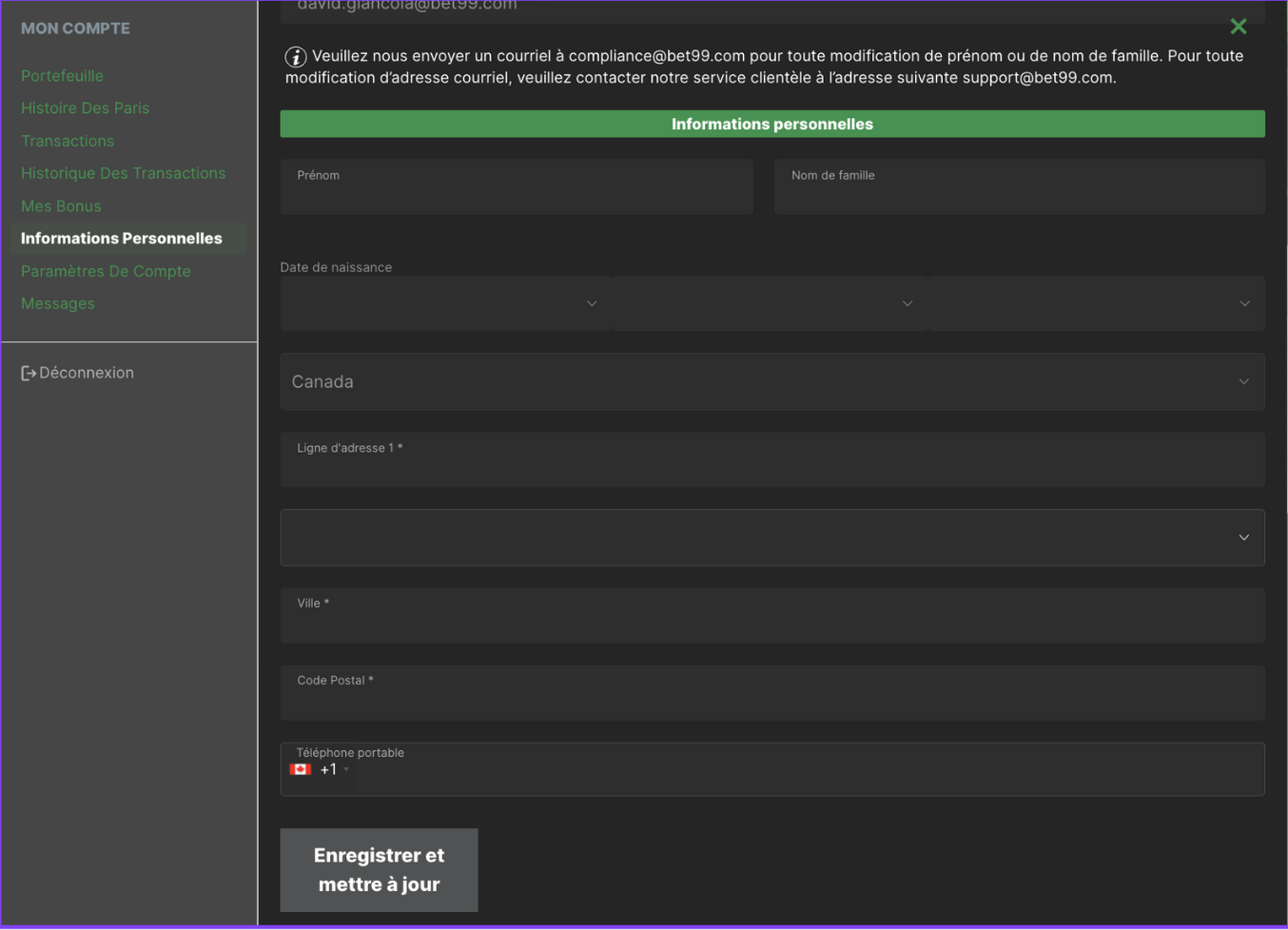Viewport: 1288px width, 930px height.
Task: Click the Code Postal field
Action: [x=772, y=692]
